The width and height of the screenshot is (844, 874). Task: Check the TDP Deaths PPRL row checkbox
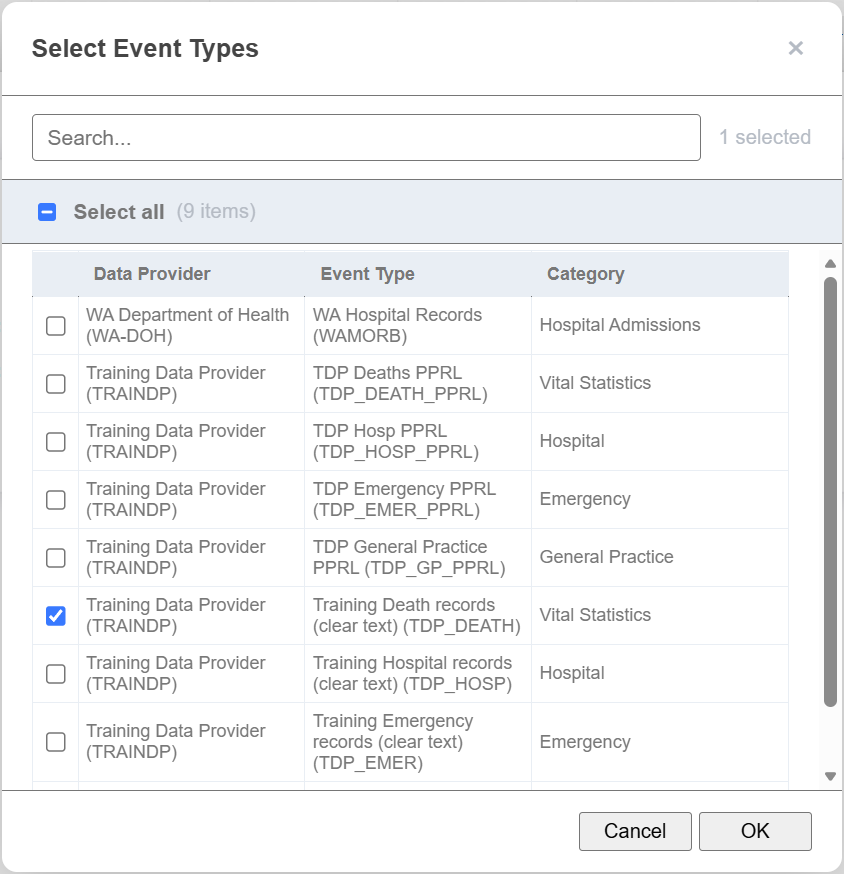point(56,383)
